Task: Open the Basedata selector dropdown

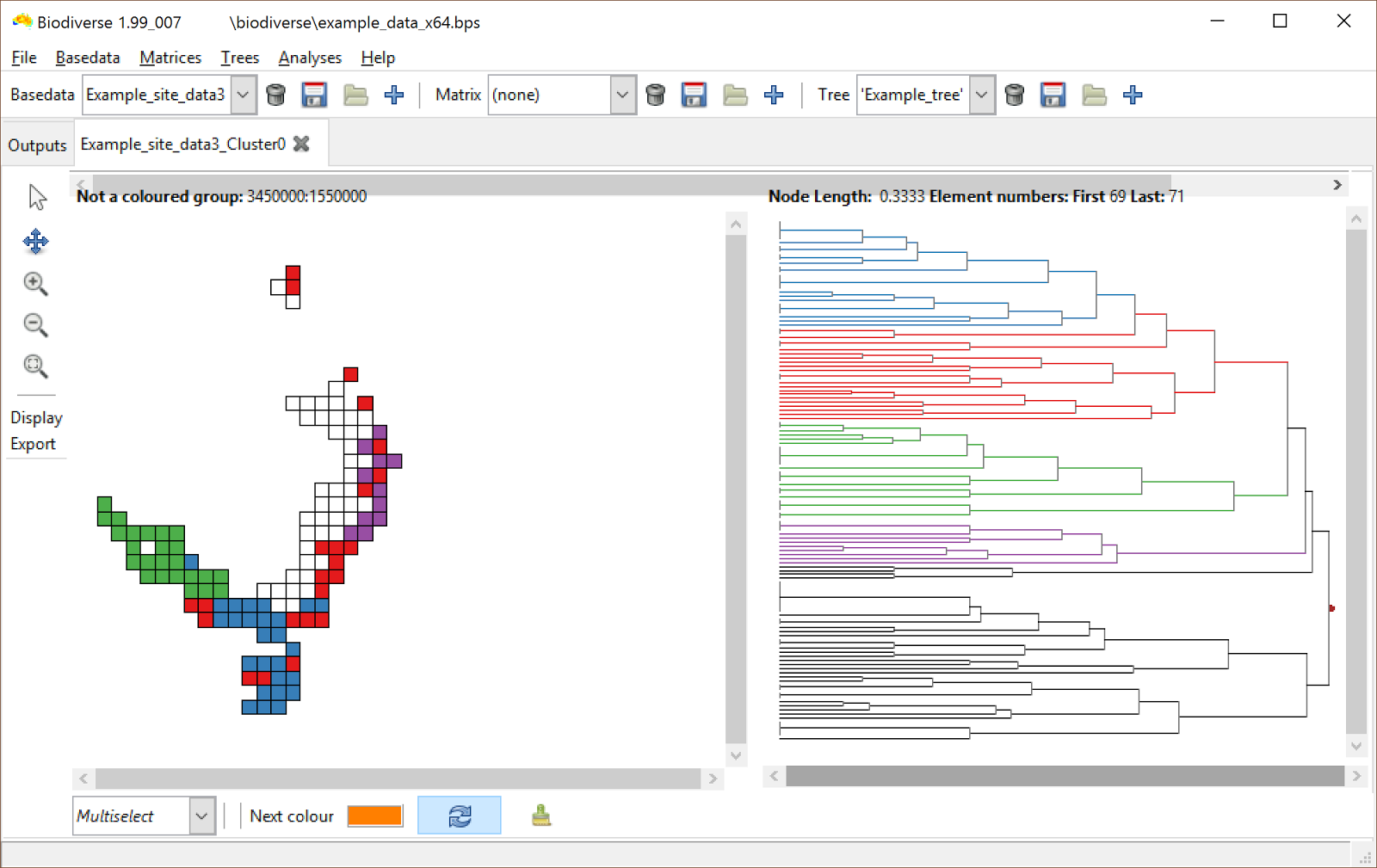Action: [x=244, y=95]
